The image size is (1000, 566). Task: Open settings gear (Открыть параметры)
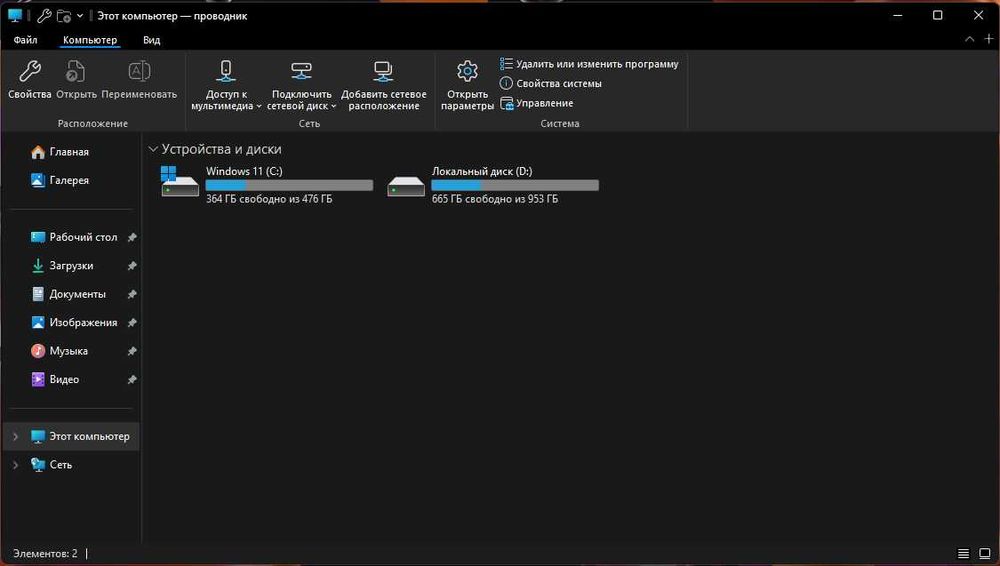pos(467,71)
